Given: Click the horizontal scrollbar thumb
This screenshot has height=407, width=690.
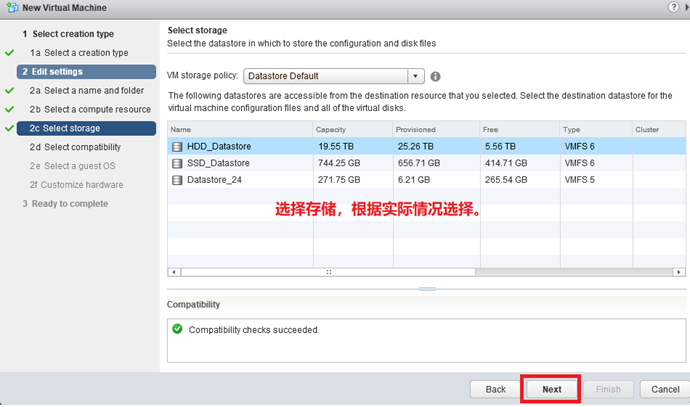Looking at the screenshot, I should [328, 272].
